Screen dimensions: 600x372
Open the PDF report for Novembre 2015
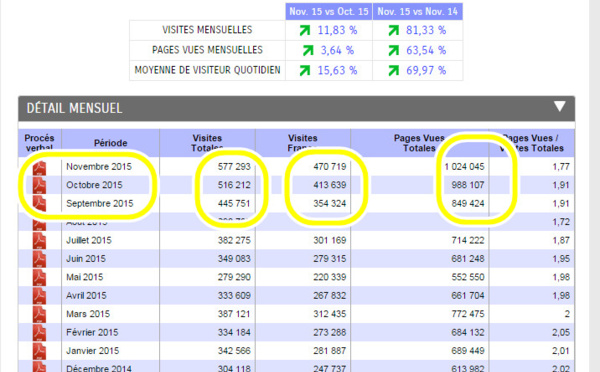point(39,168)
